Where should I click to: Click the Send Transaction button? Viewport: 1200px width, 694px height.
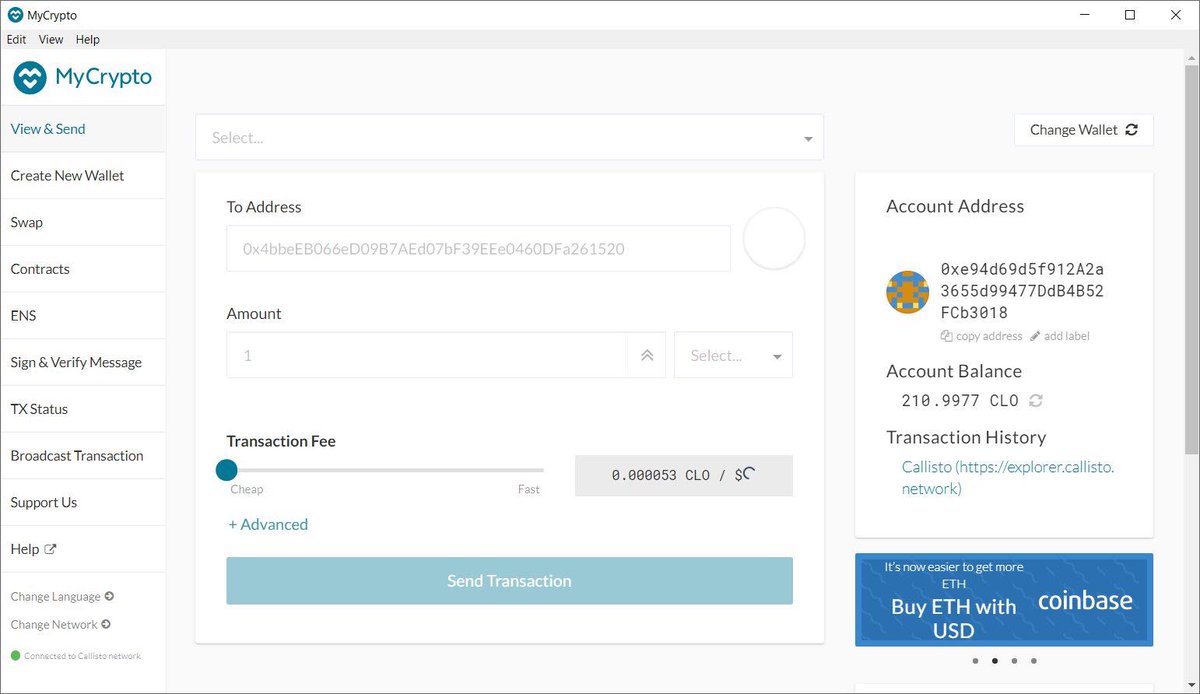(509, 581)
